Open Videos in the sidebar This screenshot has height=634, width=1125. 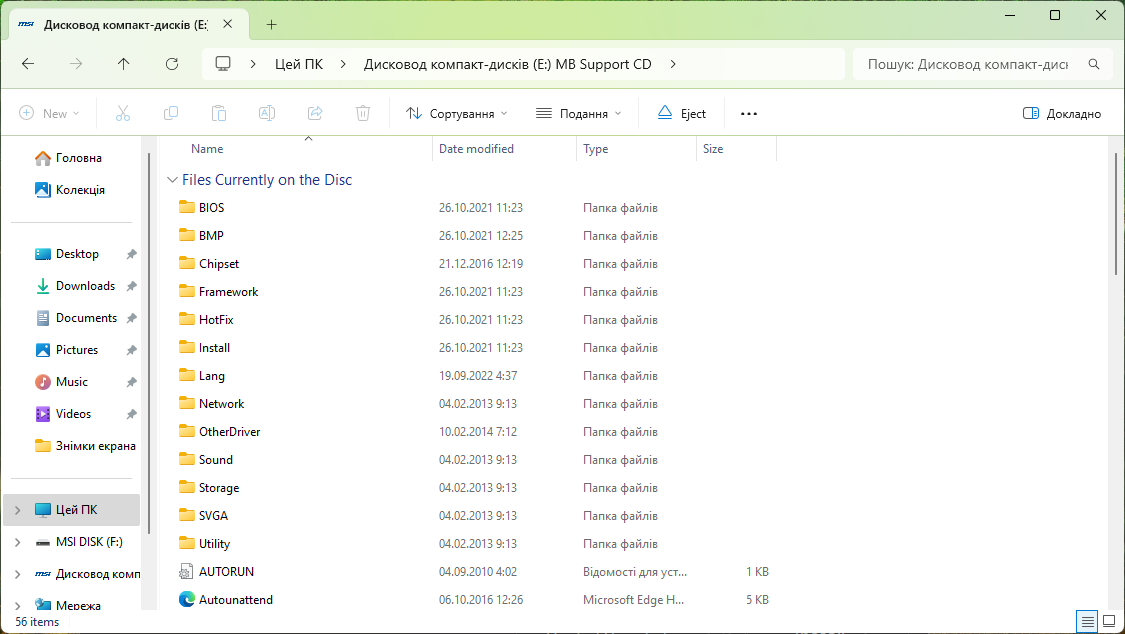coord(73,414)
